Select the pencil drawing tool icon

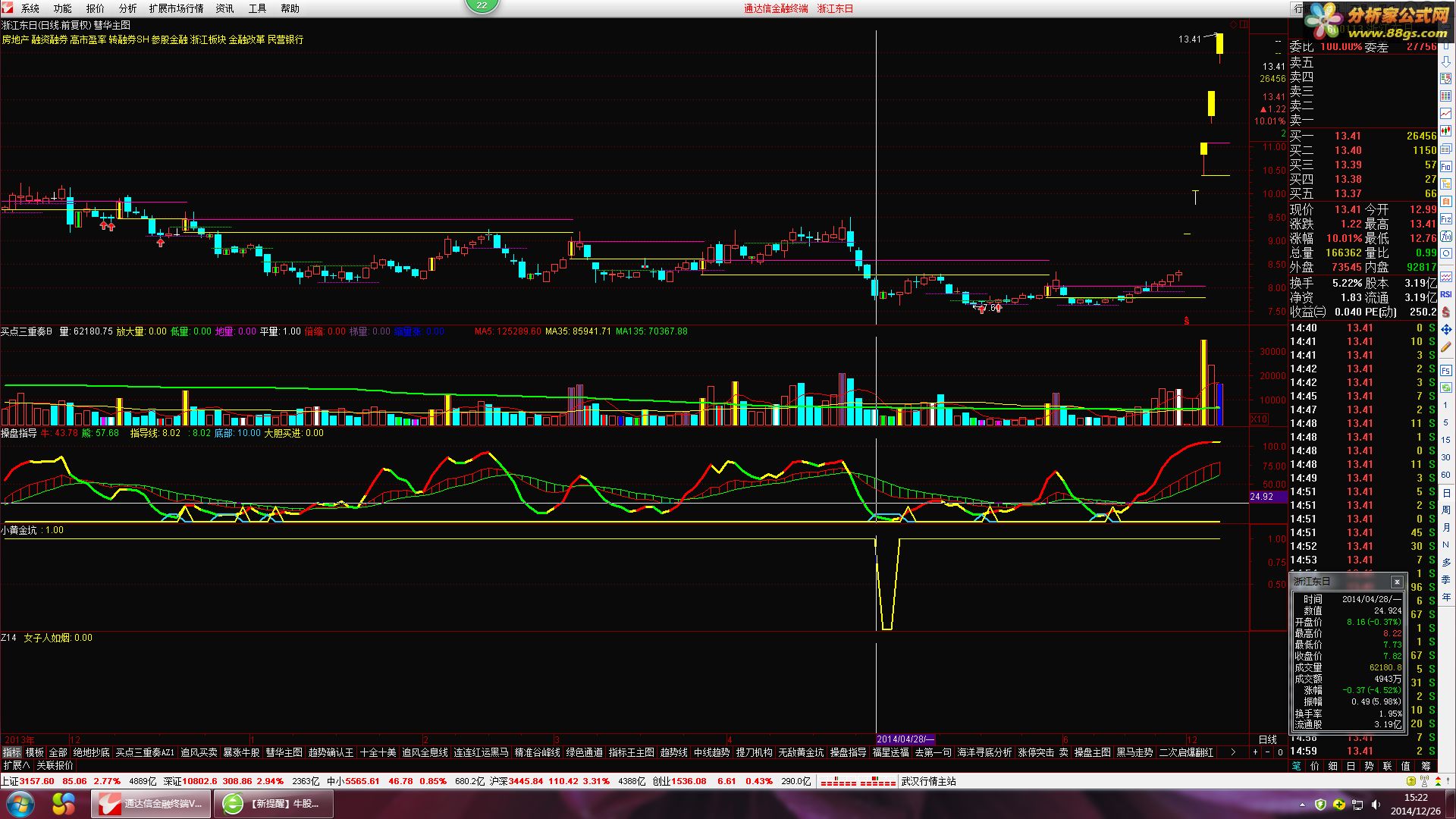point(1446,347)
